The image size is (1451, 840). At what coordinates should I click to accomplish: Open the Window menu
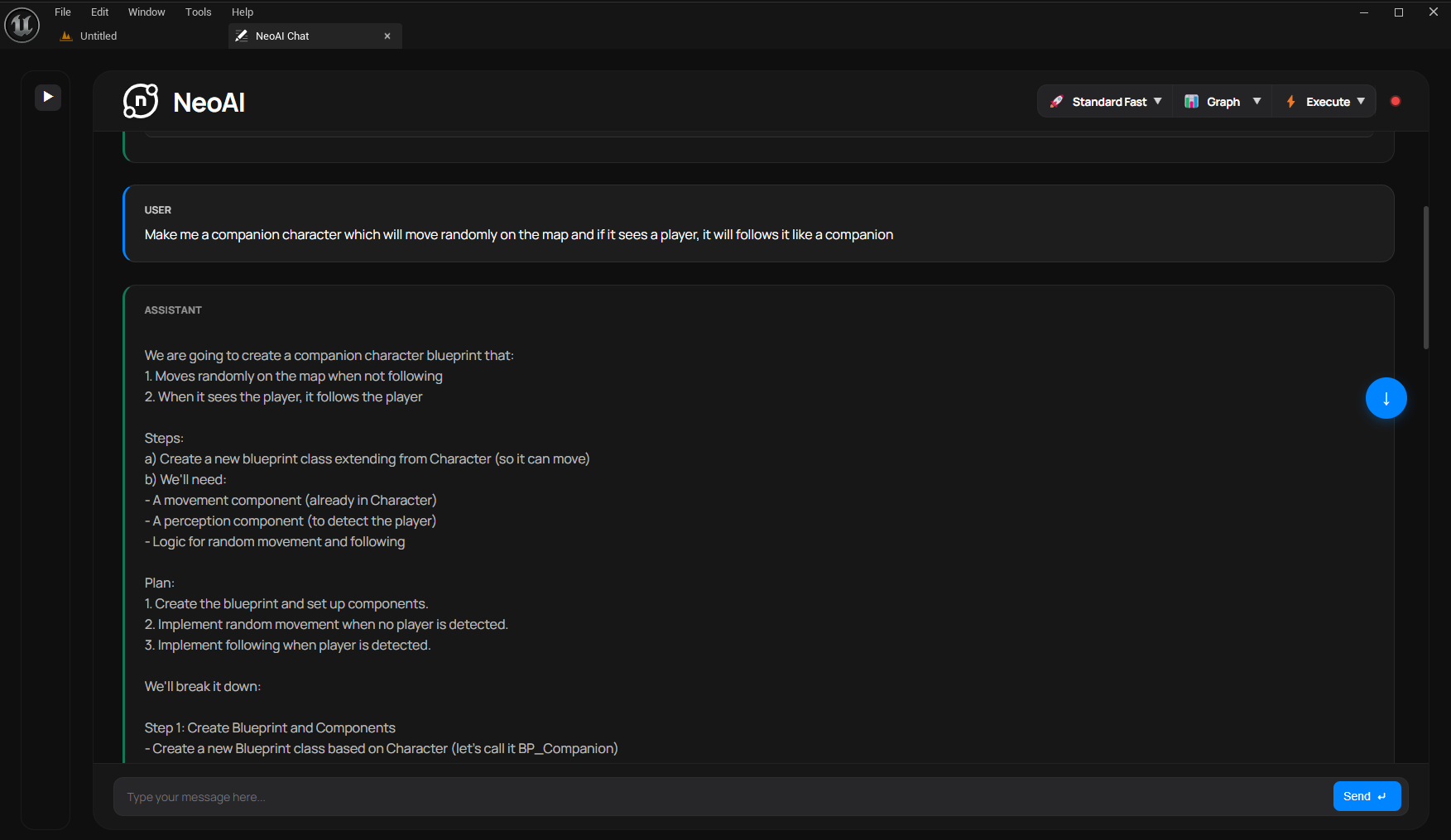coord(147,12)
